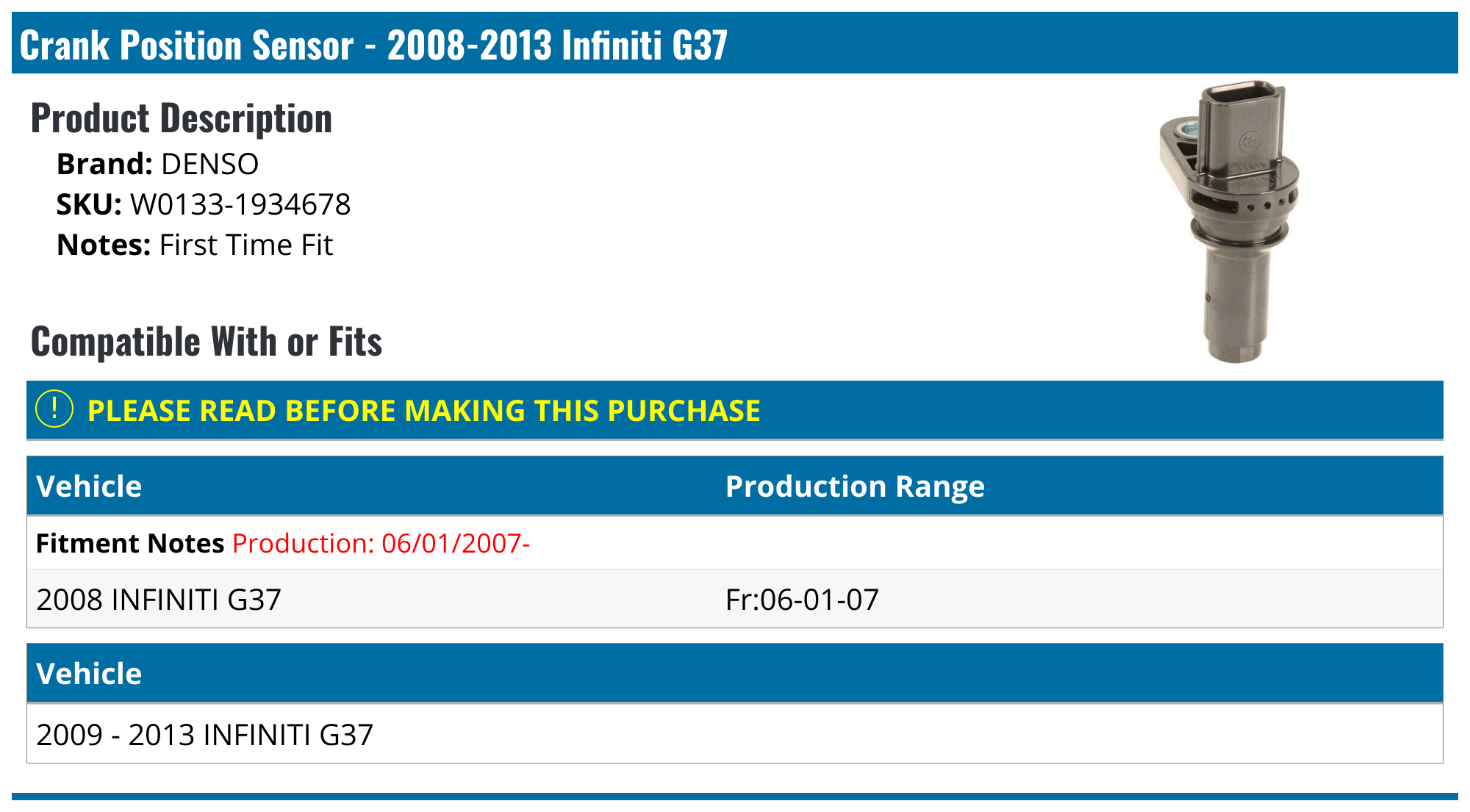Click the Fitment Notes label

tap(129, 543)
